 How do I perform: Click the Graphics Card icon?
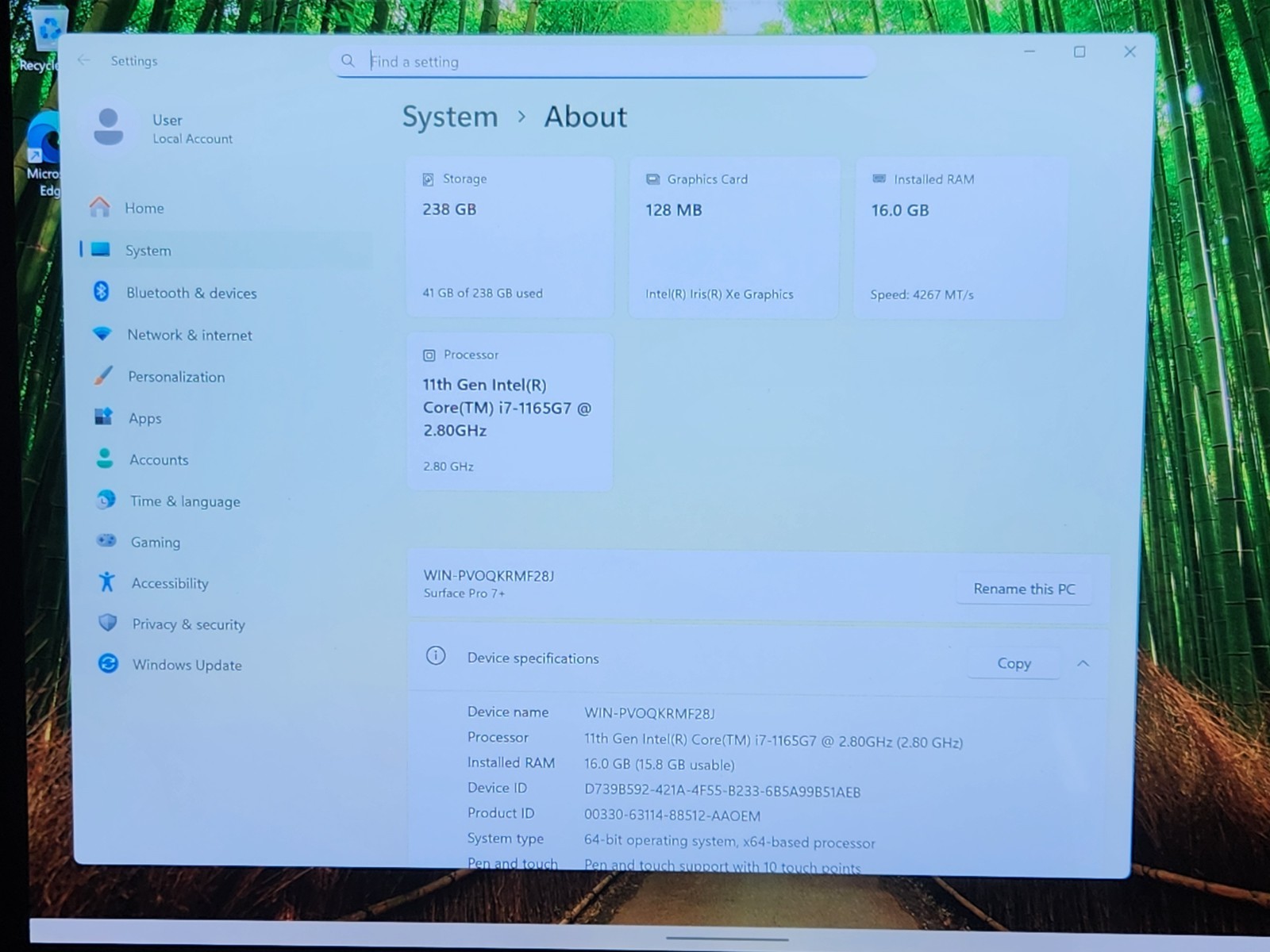[652, 179]
